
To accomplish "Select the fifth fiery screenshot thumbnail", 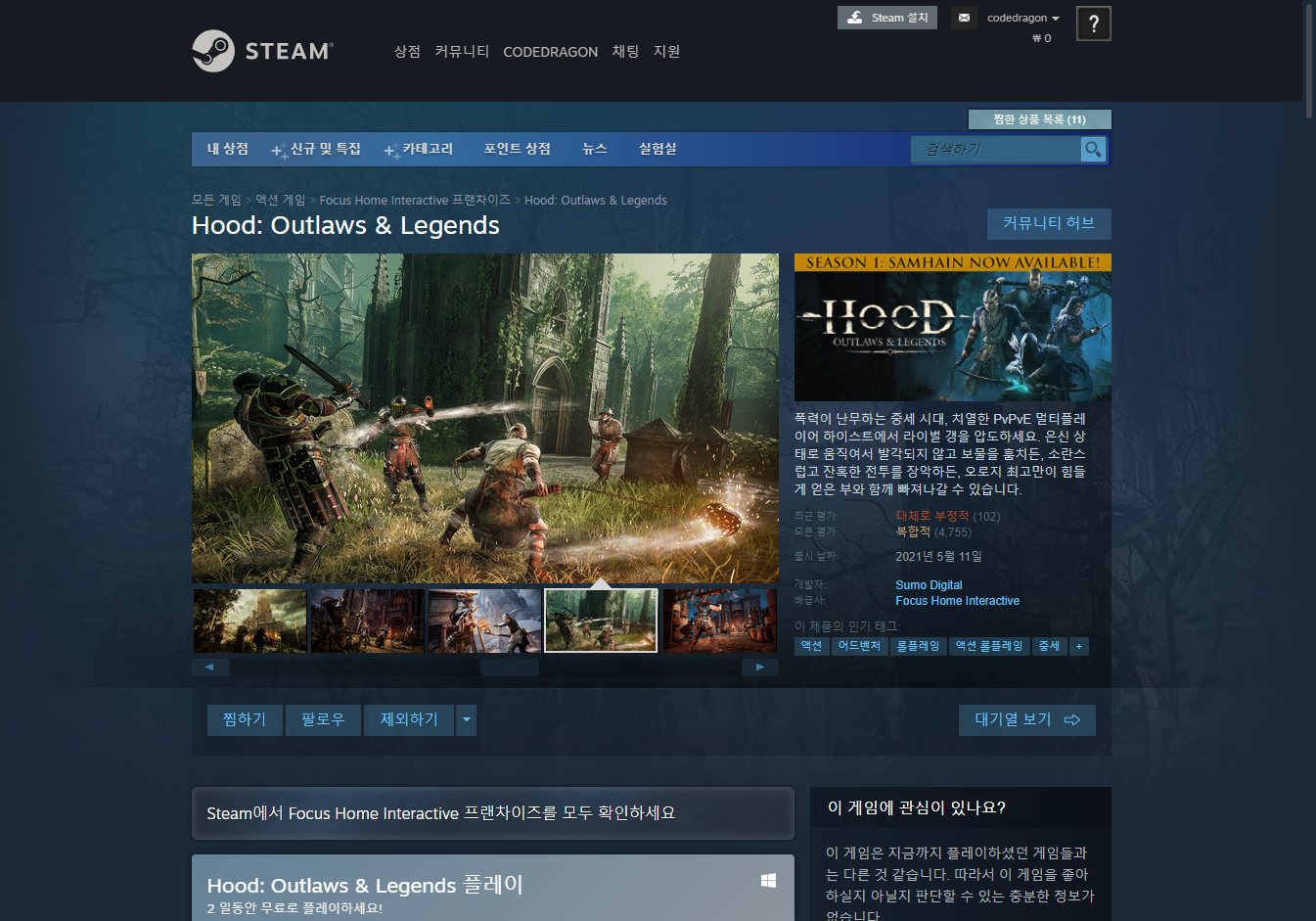I will pyautogui.click(x=720, y=621).
